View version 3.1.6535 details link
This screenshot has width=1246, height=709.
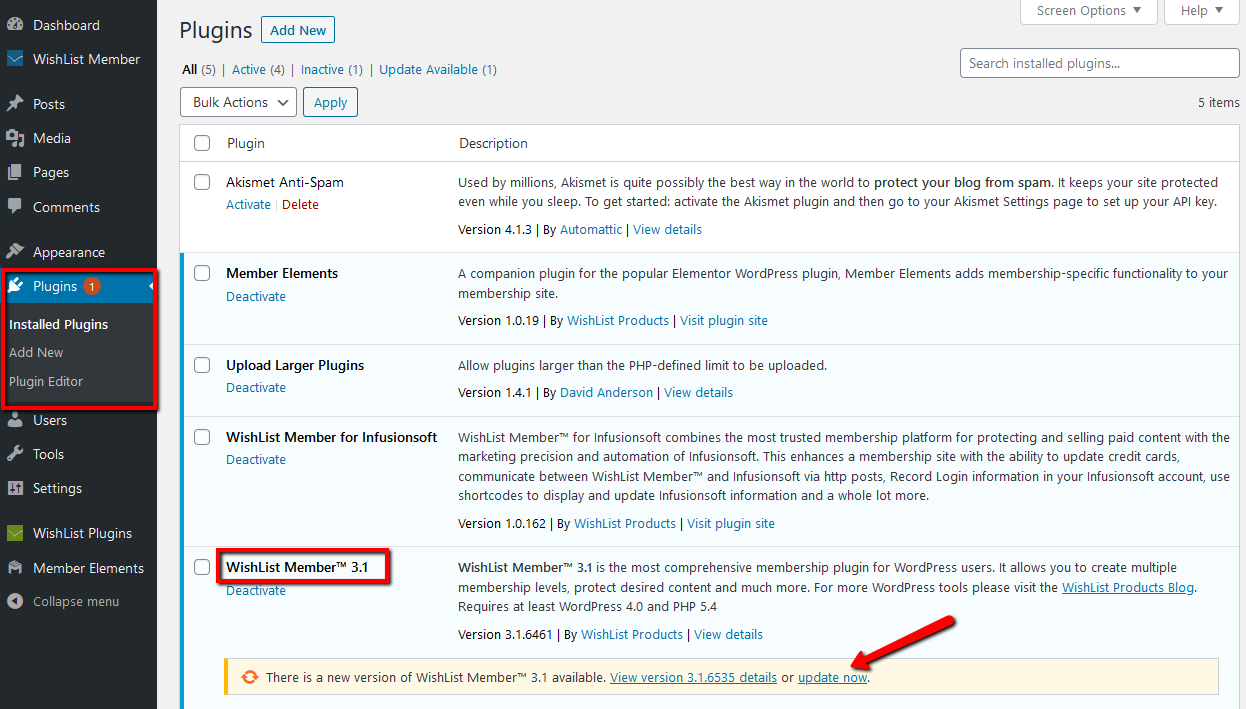(693, 677)
